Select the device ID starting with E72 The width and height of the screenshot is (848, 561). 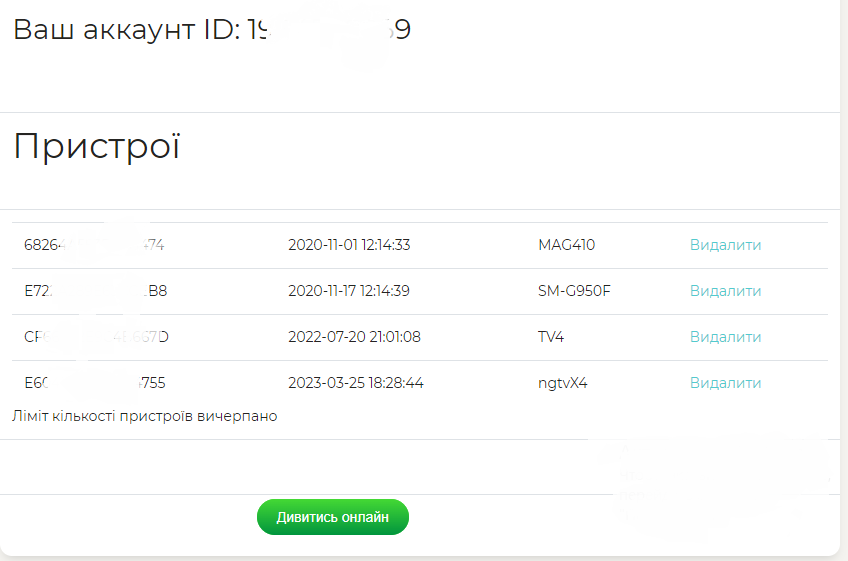tap(95, 291)
